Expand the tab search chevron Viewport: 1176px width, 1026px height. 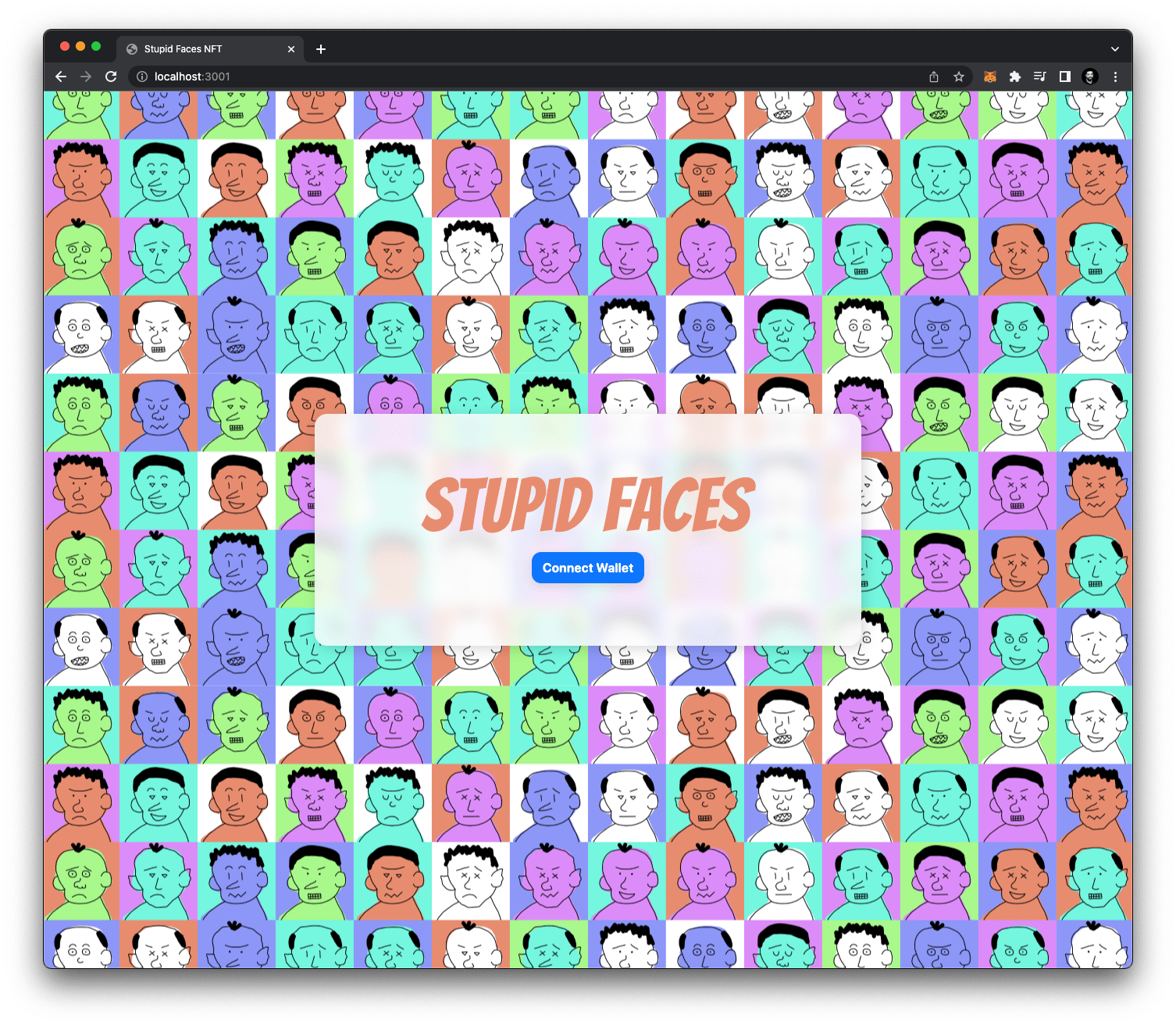pyautogui.click(x=1115, y=49)
